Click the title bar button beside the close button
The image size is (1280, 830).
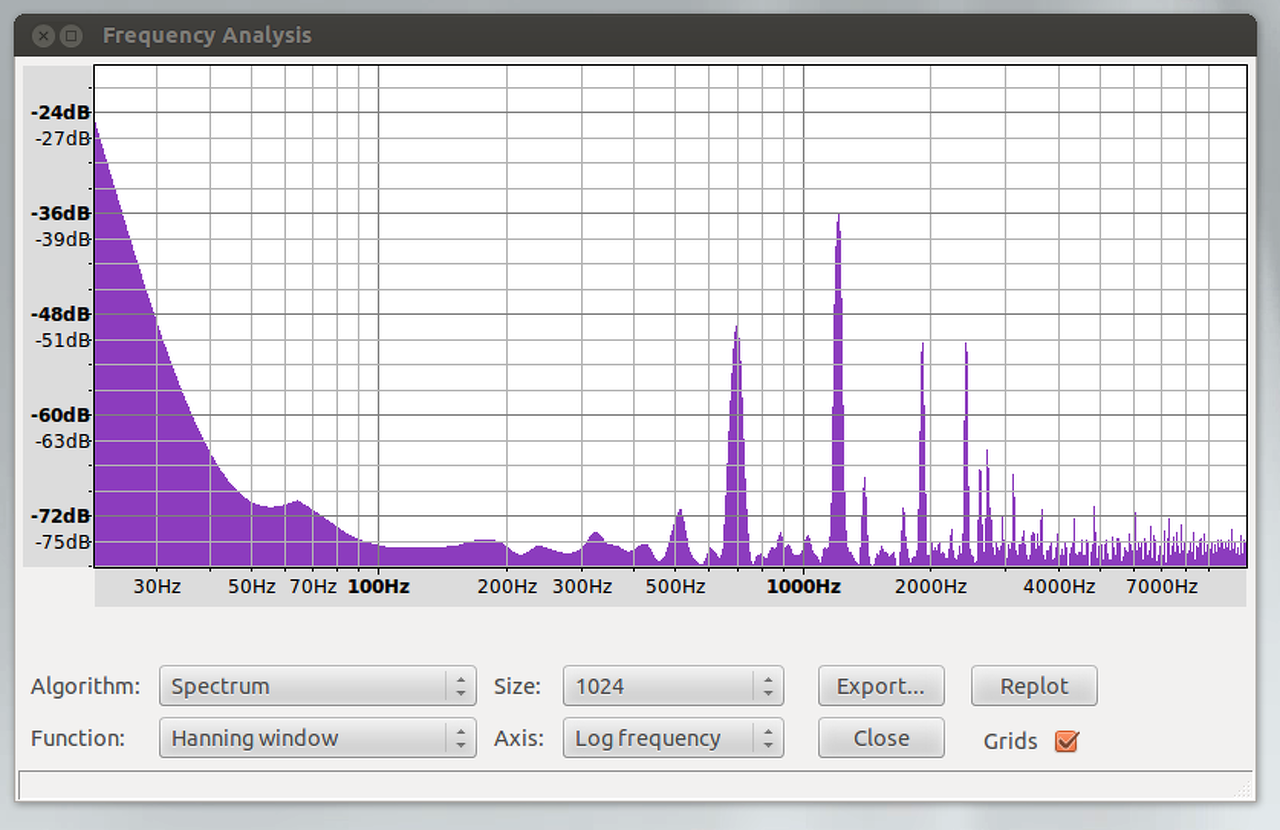70,36
